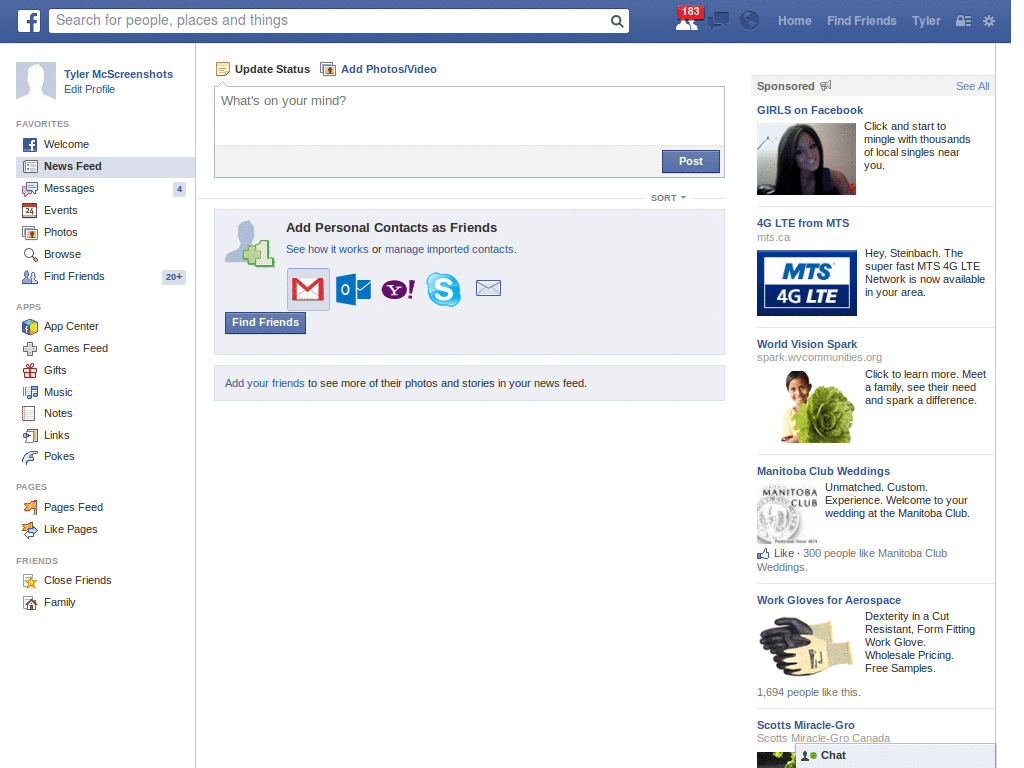Select Gmail contact import icon
Image resolution: width=1024 pixels, height=768 pixels.
308,289
